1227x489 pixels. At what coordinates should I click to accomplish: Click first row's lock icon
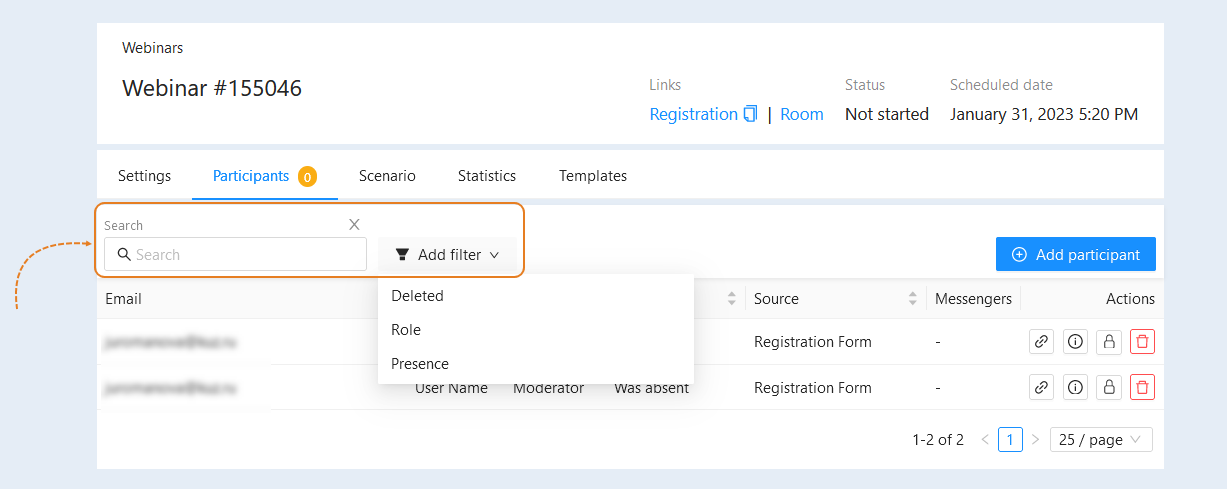tap(1109, 341)
